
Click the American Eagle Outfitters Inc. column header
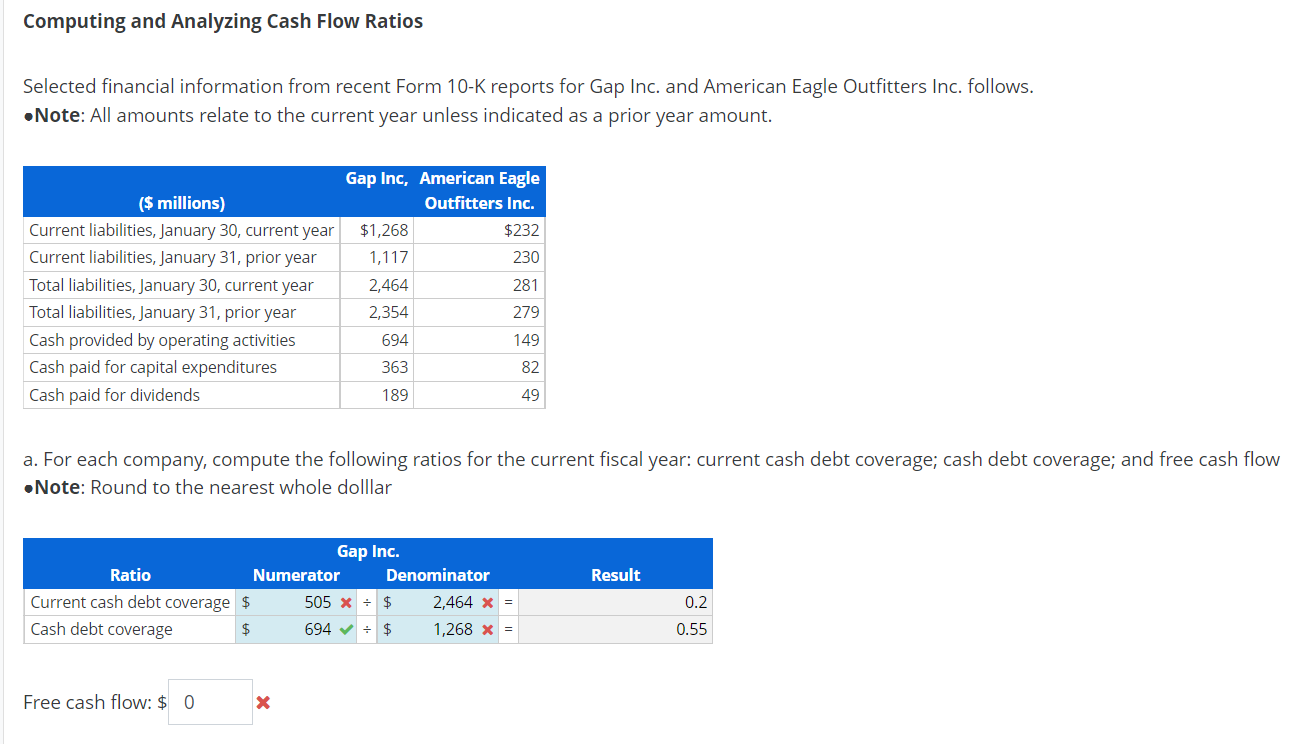coord(480,190)
